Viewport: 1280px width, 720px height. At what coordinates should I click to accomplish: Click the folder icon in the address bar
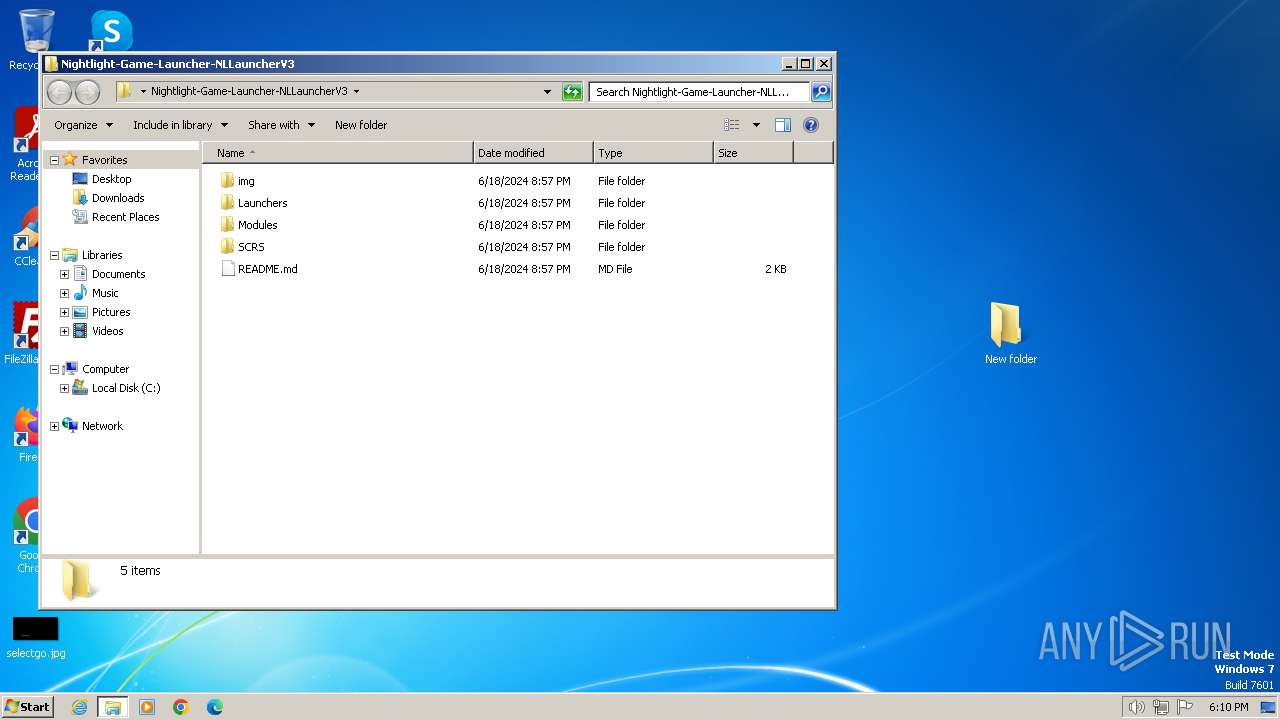[x=124, y=91]
